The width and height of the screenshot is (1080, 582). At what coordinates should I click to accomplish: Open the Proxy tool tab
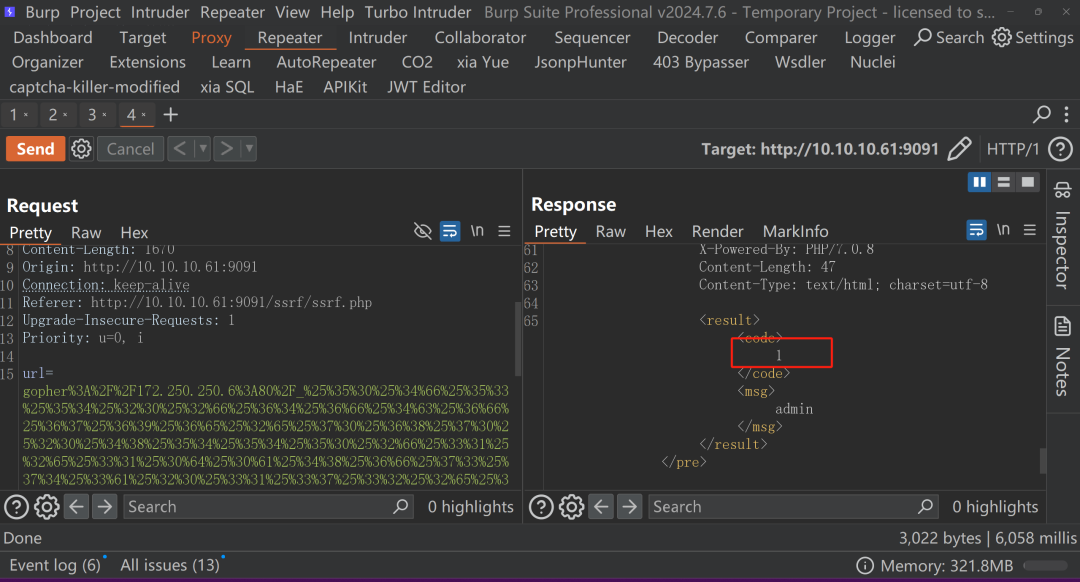click(x=211, y=38)
